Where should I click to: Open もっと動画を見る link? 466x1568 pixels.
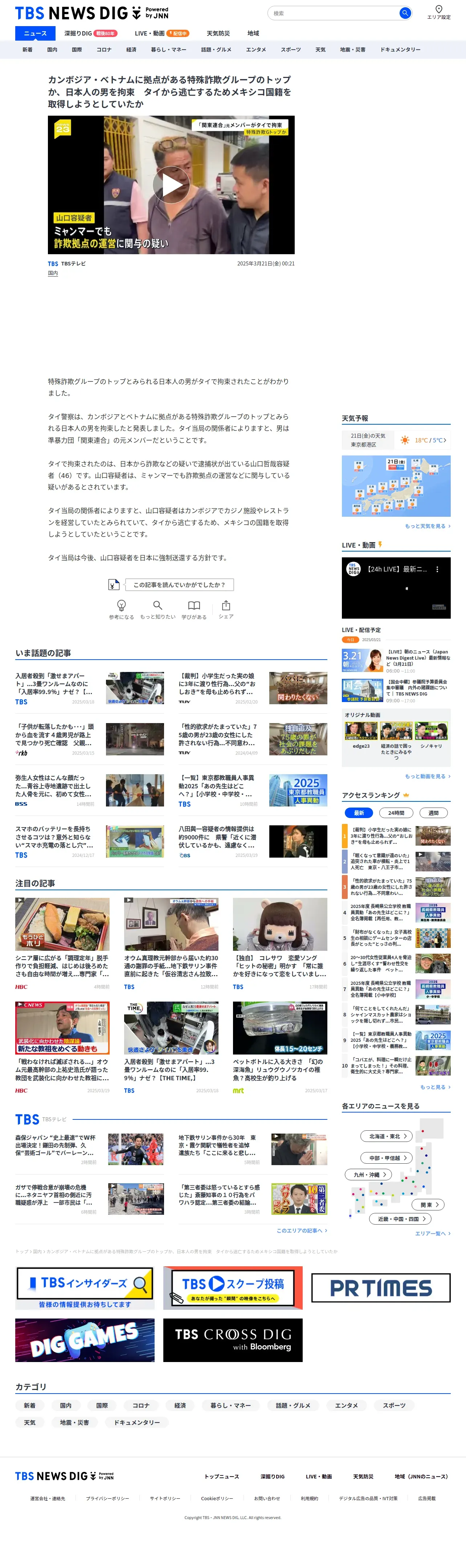(428, 776)
